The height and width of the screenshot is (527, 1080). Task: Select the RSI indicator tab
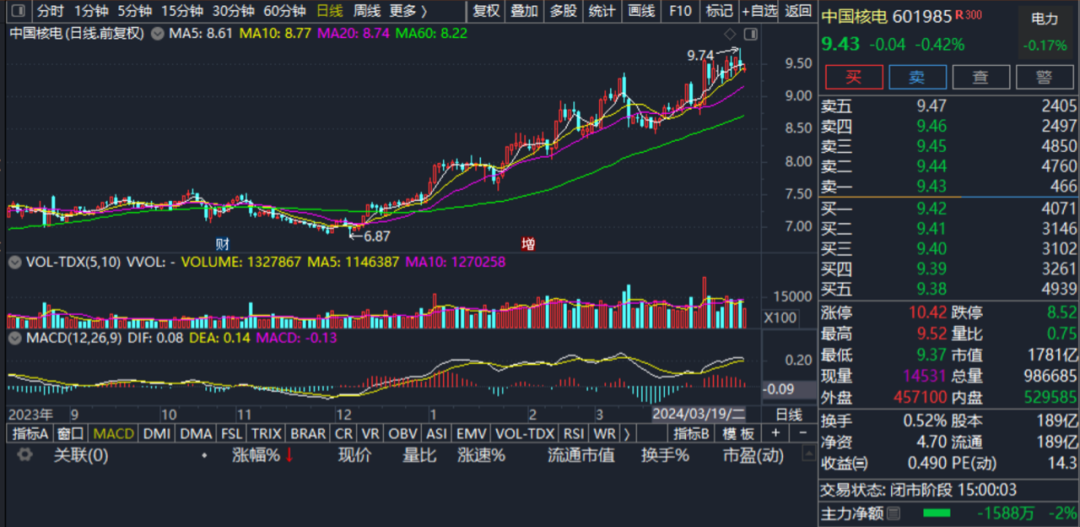574,433
